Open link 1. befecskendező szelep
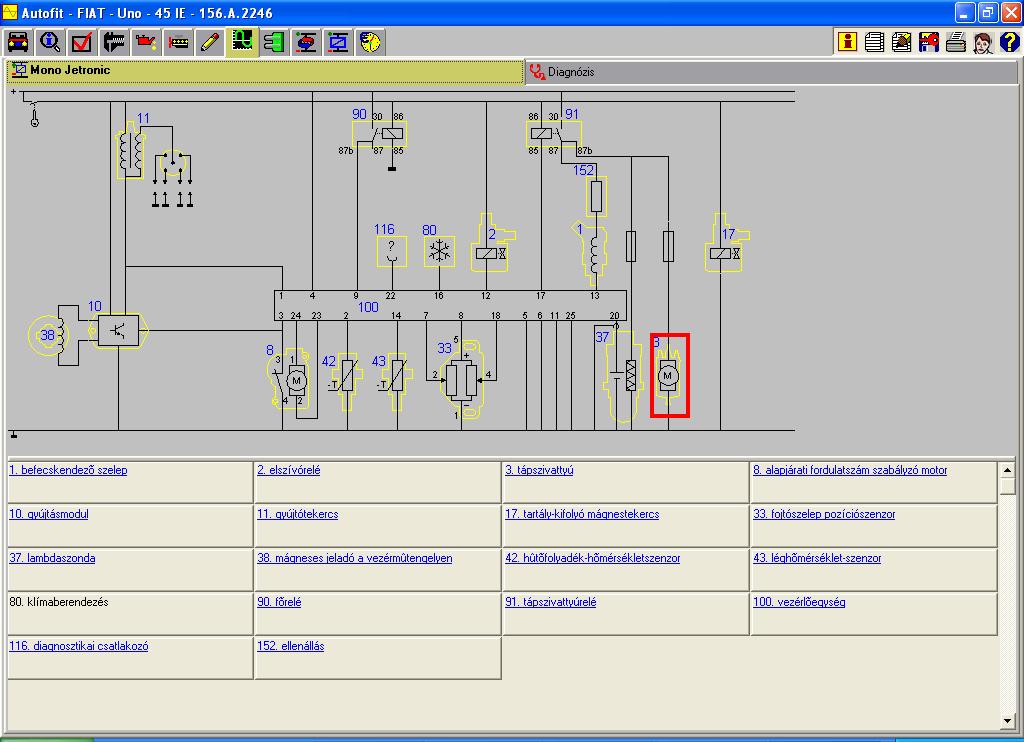 pyautogui.click(x=68, y=470)
